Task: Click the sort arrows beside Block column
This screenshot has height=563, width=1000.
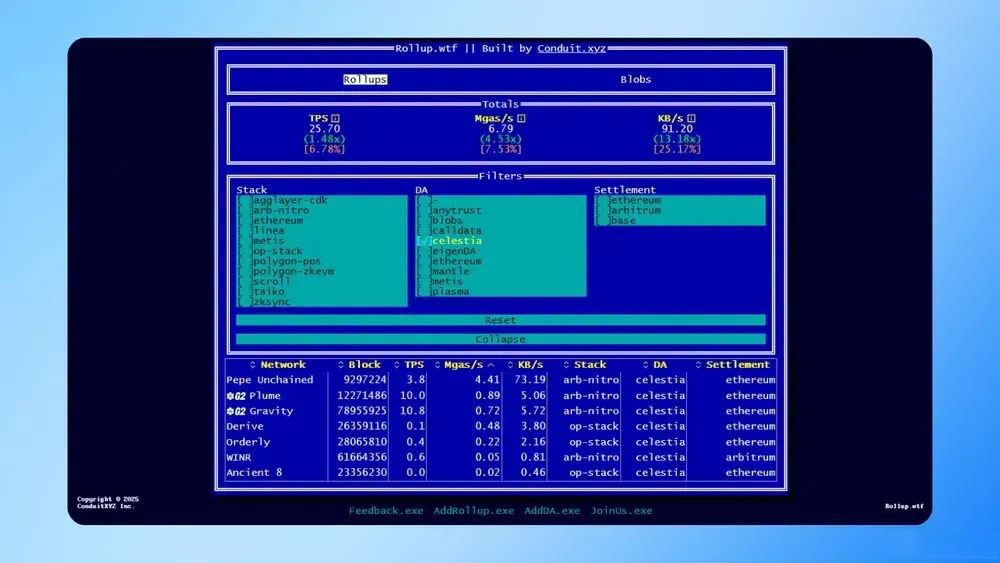Action: pos(341,365)
